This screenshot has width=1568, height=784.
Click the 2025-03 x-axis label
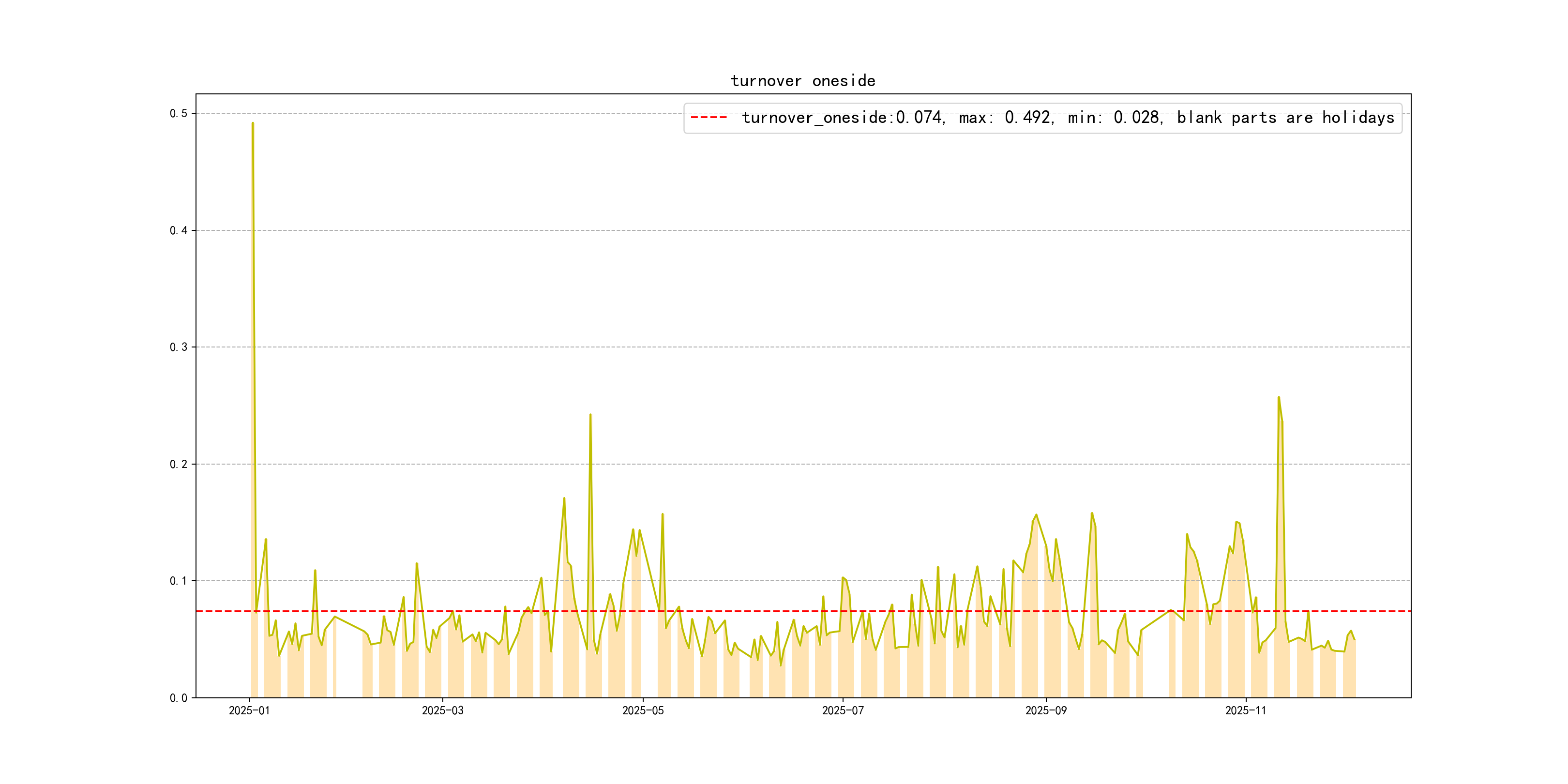(442, 710)
